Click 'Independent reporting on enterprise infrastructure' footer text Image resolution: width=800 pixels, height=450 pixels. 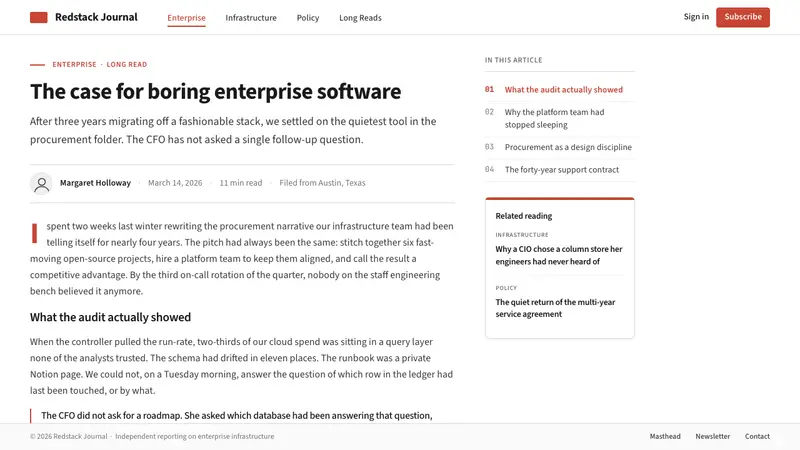(194, 437)
